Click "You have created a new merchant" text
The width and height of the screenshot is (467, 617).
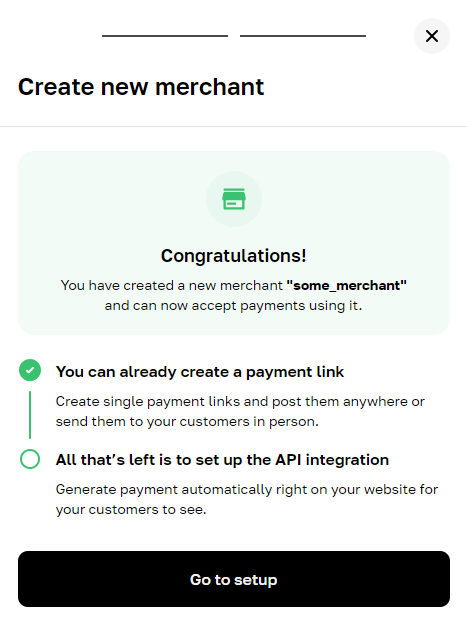[x=172, y=285]
